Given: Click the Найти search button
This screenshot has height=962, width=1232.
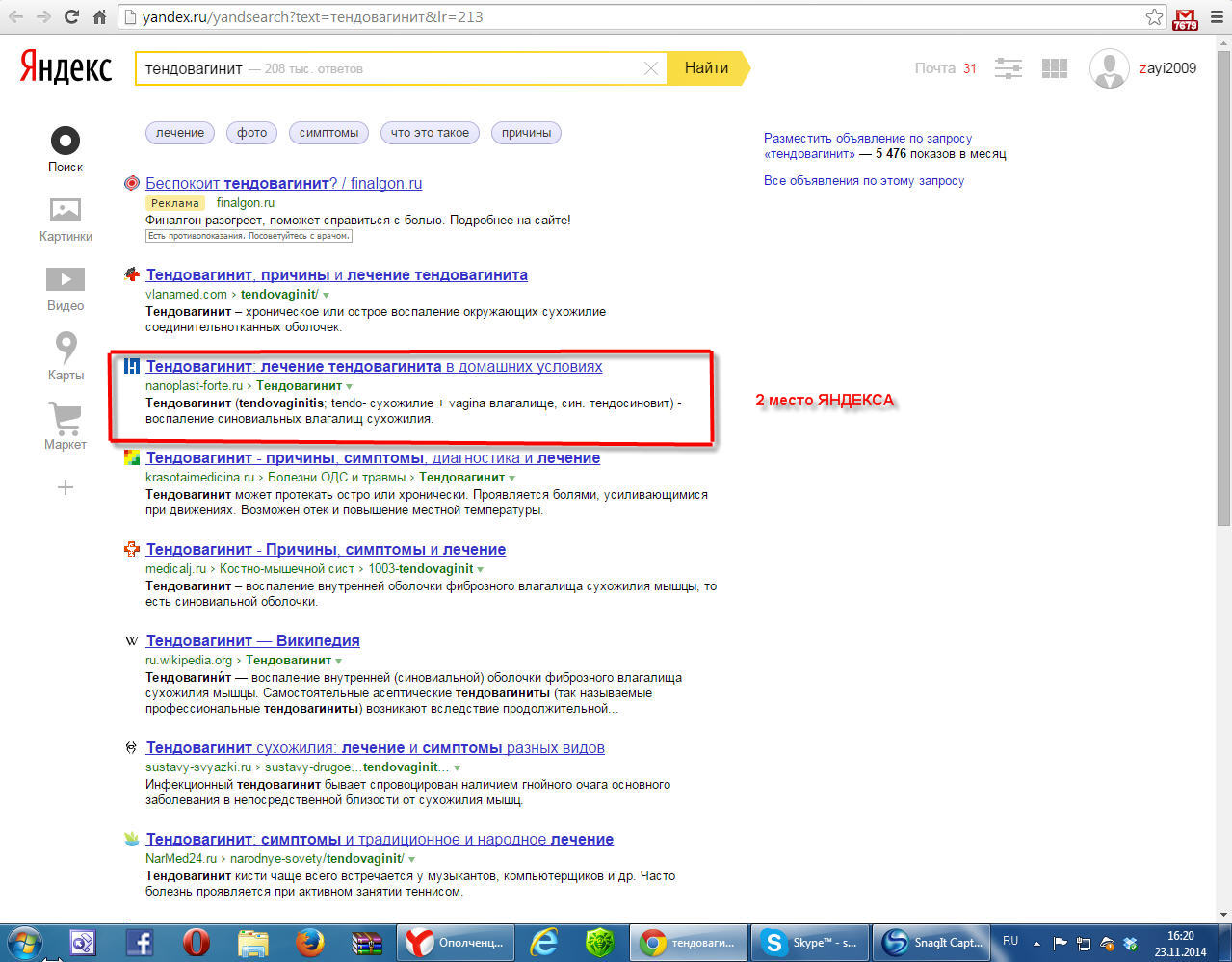Looking at the screenshot, I should click(707, 68).
